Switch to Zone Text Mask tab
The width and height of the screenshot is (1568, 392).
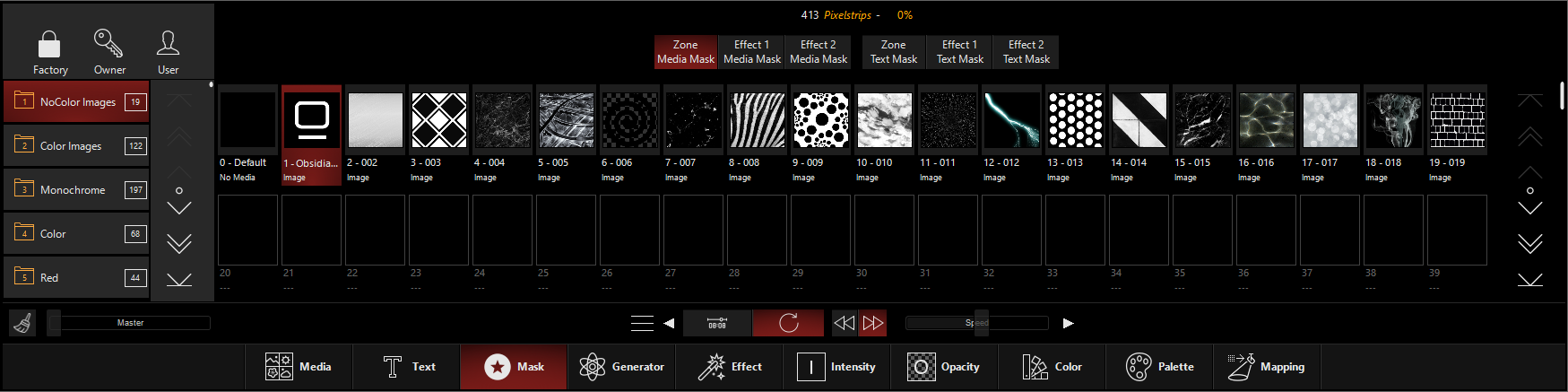[x=894, y=52]
